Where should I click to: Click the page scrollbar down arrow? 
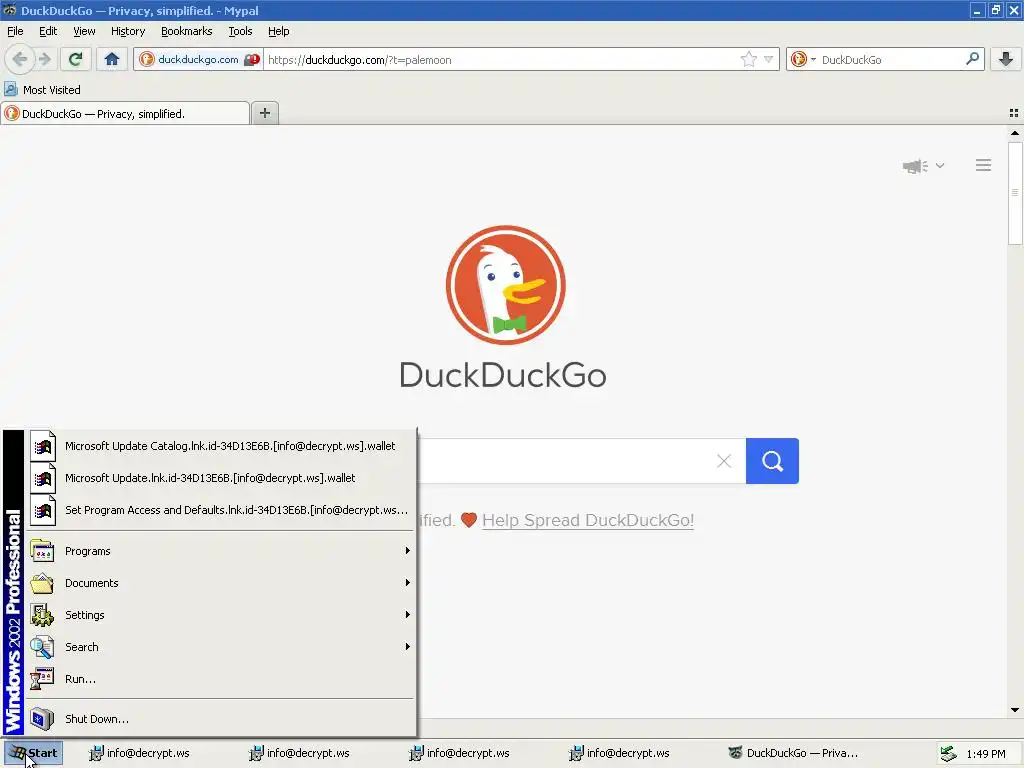point(1015,710)
